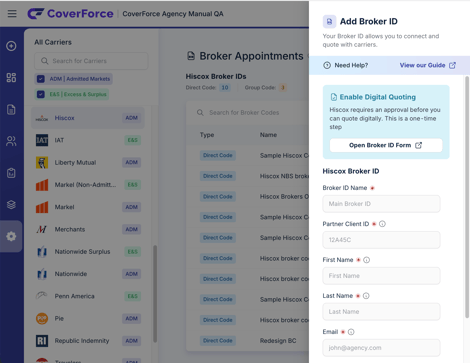Select the Pie carrier row
The width and height of the screenshot is (470, 363).
pyautogui.click(x=88, y=319)
